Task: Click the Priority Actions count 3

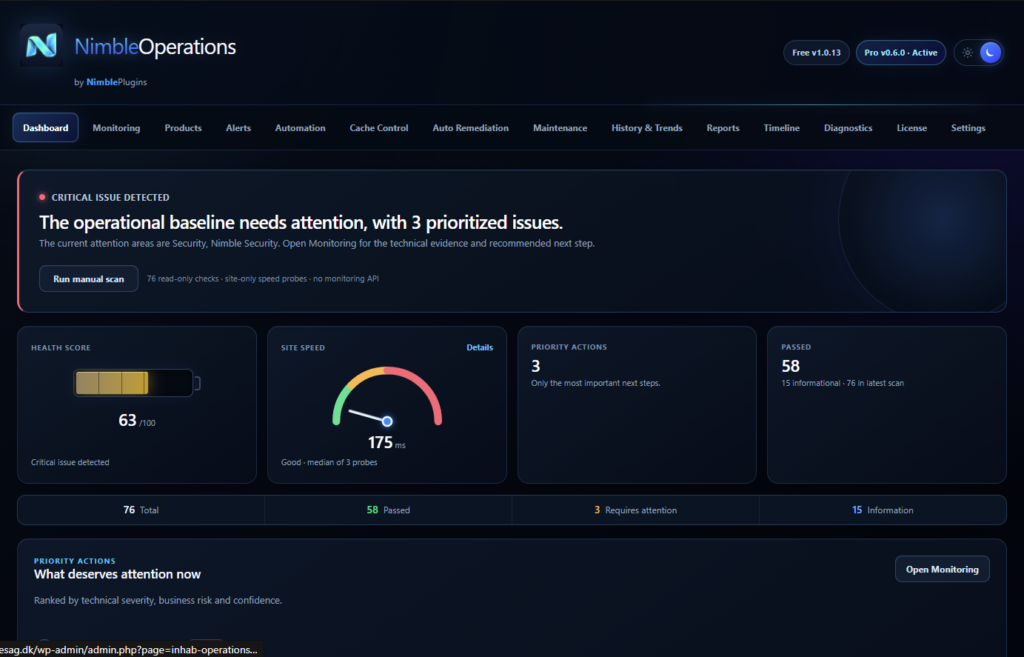Action: (536, 366)
